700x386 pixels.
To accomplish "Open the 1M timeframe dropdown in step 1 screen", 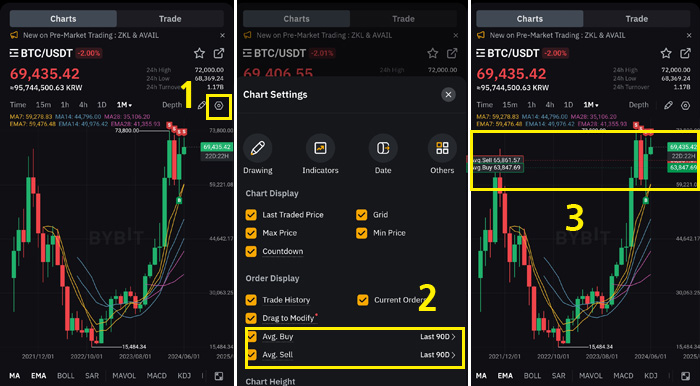I will click(124, 105).
